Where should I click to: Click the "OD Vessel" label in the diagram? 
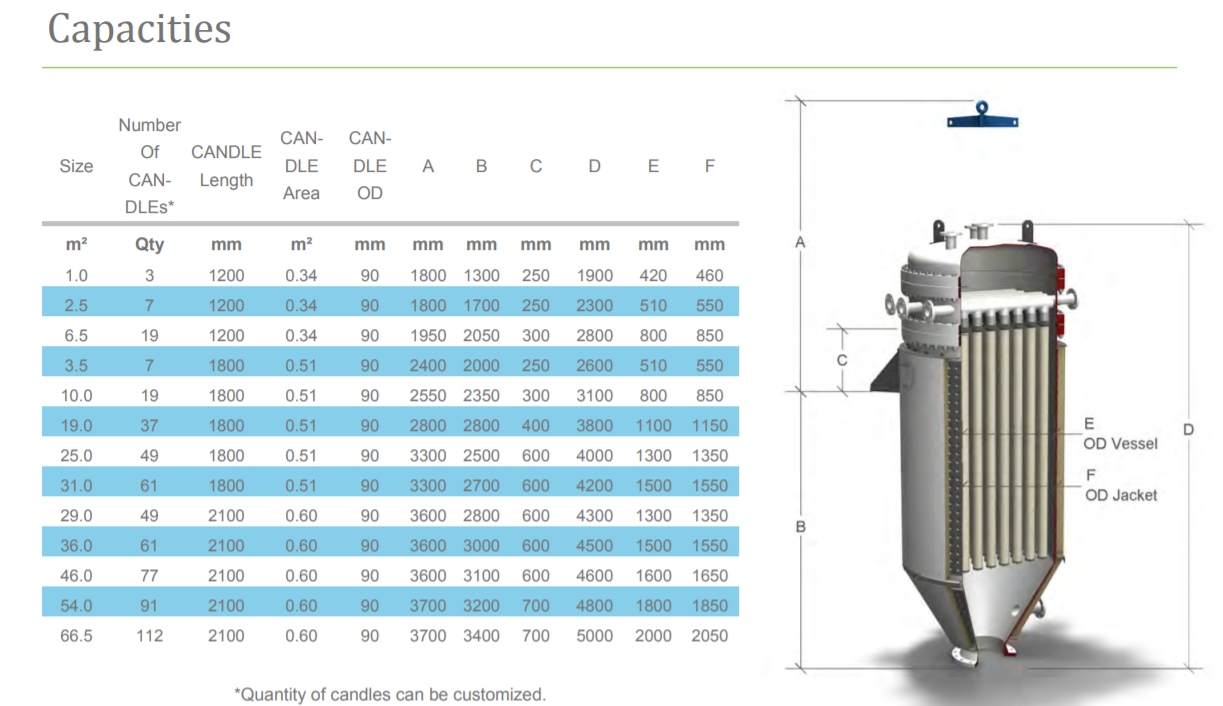coord(1120,443)
